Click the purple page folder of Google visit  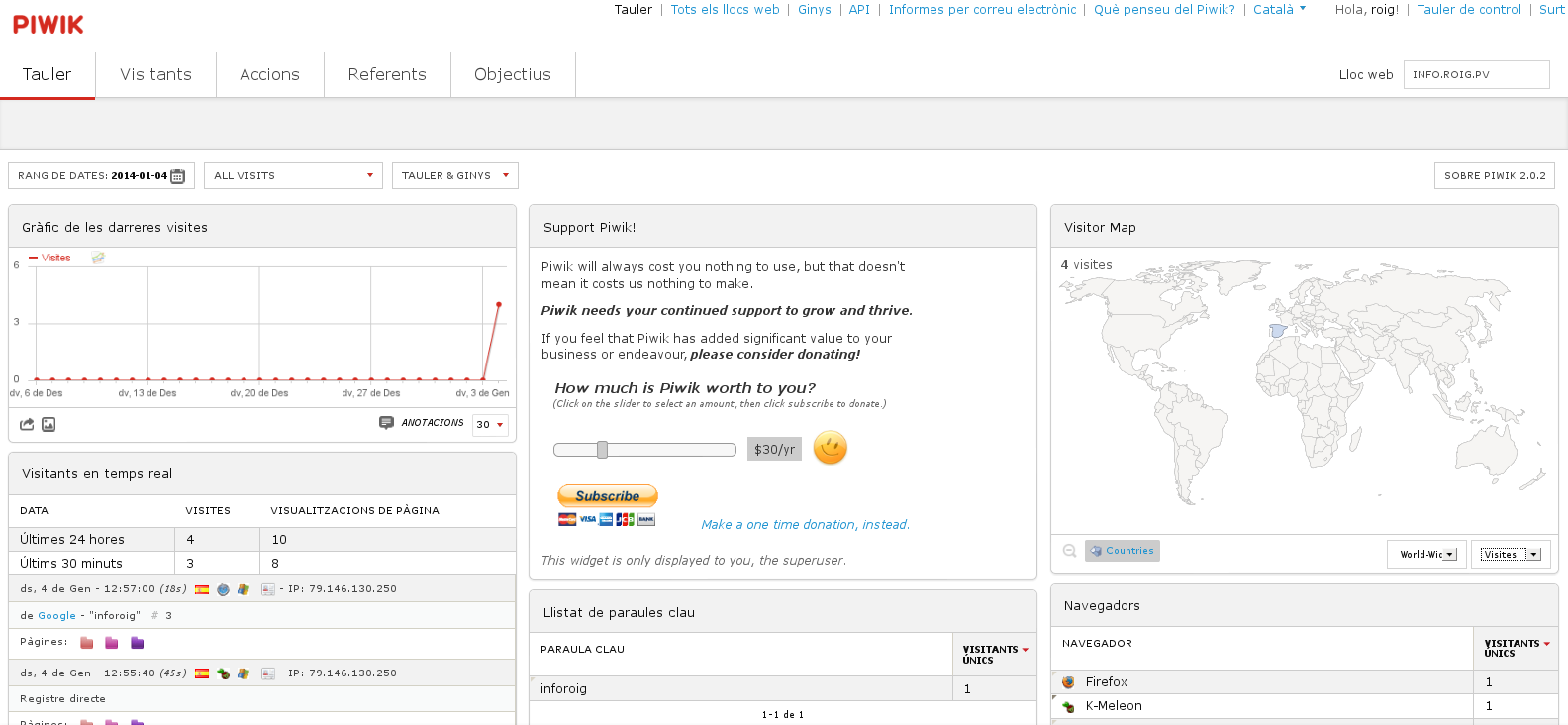pyautogui.click(x=138, y=643)
